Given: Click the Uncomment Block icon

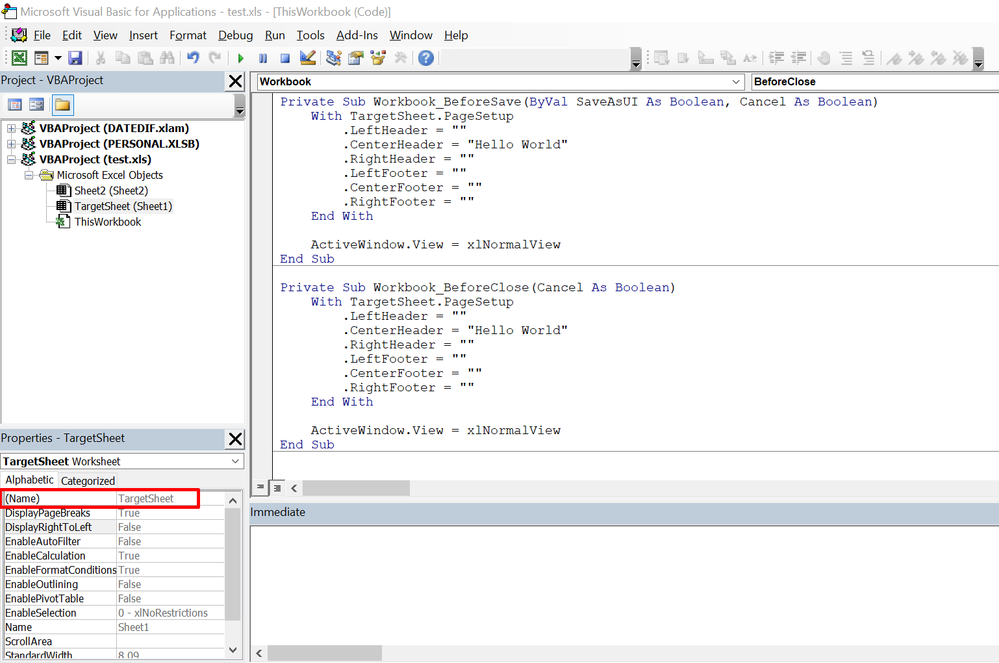Looking at the screenshot, I should [868, 58].
